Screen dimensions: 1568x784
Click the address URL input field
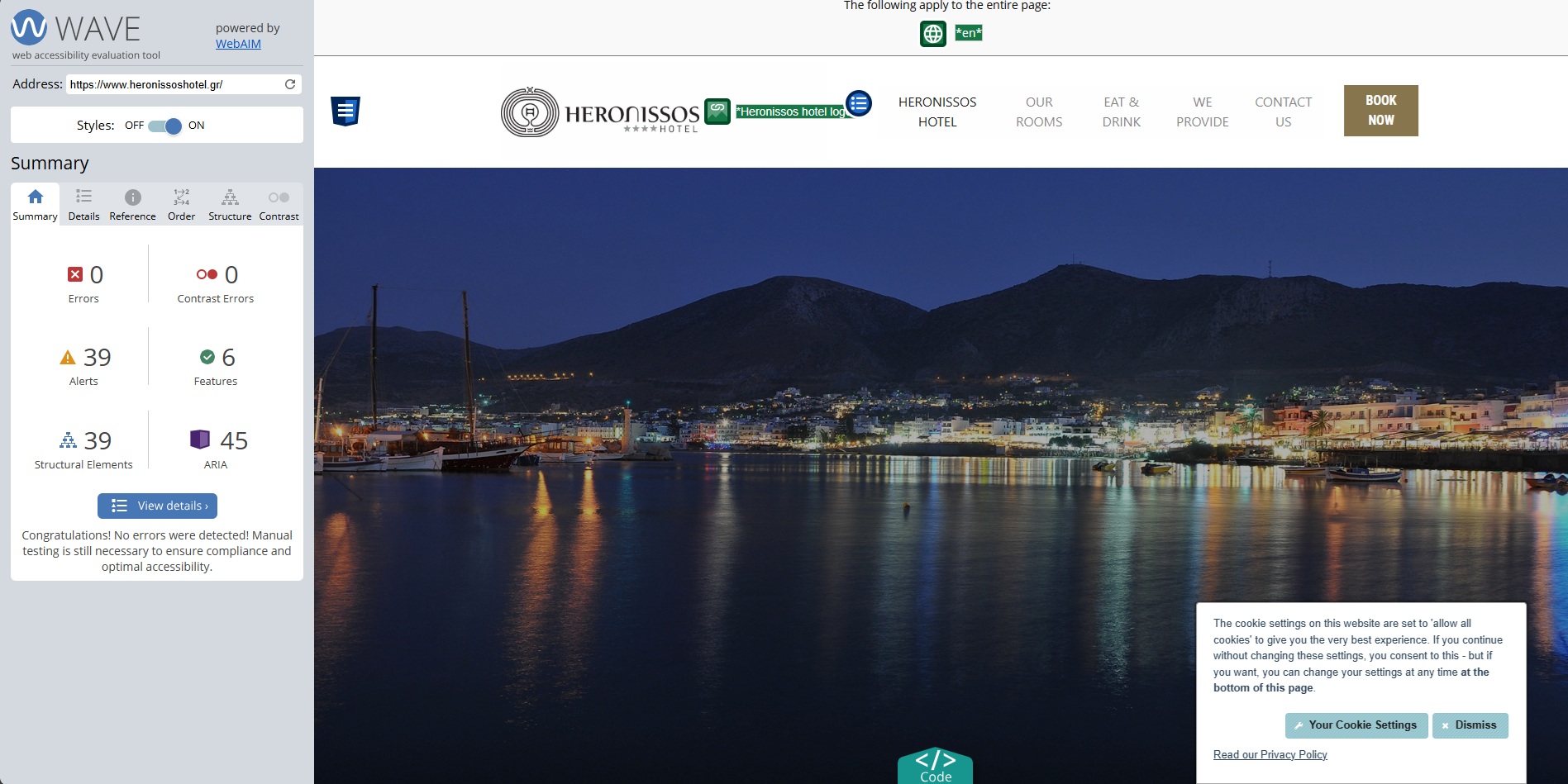tap(174, 84)
